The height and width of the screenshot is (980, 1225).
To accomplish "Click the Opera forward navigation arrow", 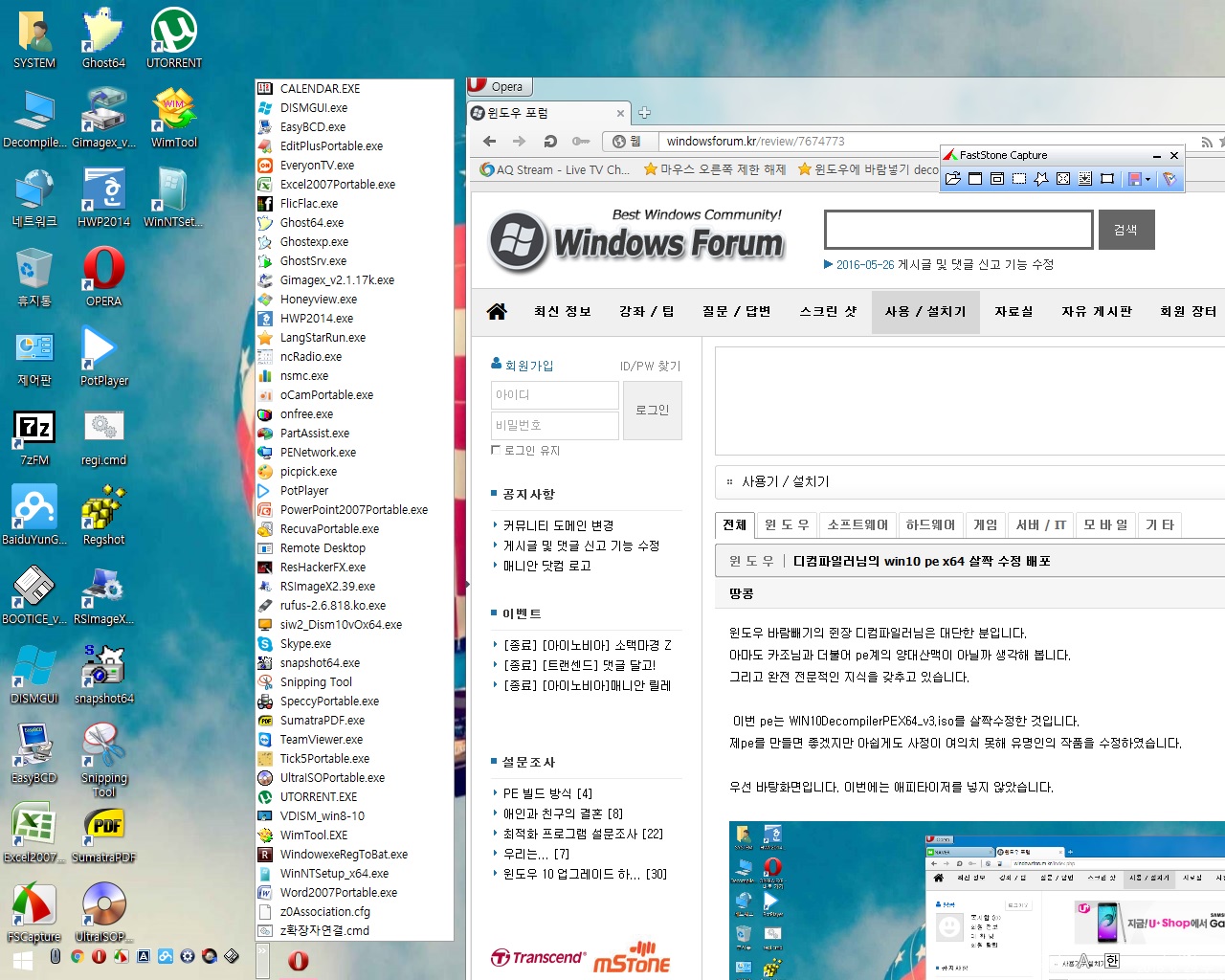I will (520, 141).
